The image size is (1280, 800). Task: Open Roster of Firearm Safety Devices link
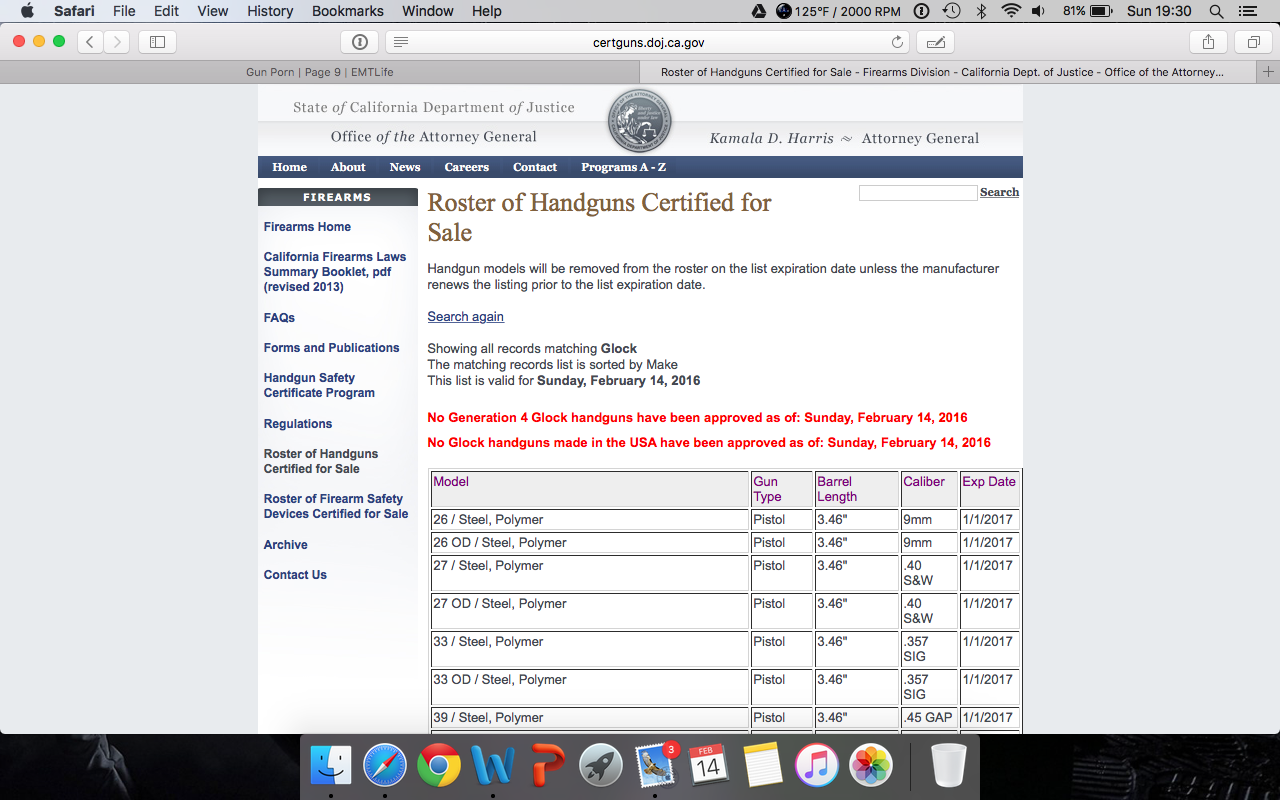click(335, 506)
